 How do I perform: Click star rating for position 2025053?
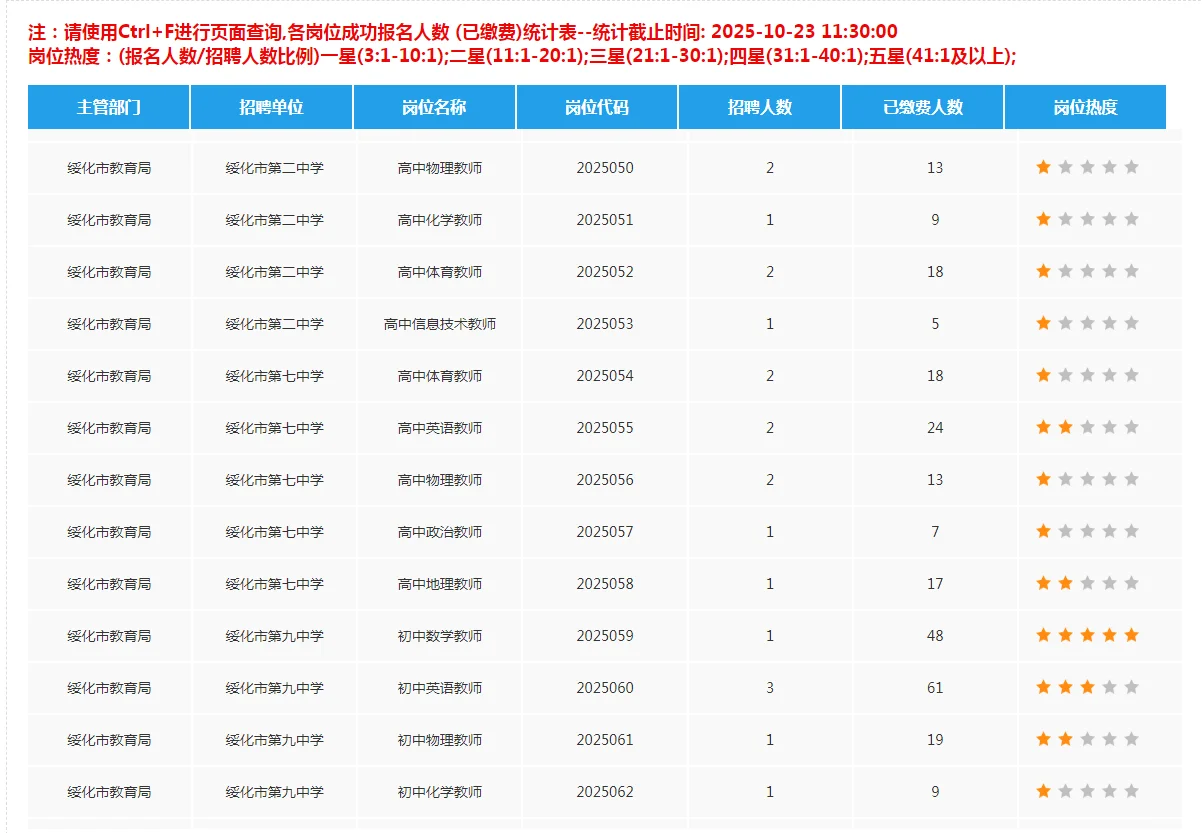click(x=1087, y=323)
